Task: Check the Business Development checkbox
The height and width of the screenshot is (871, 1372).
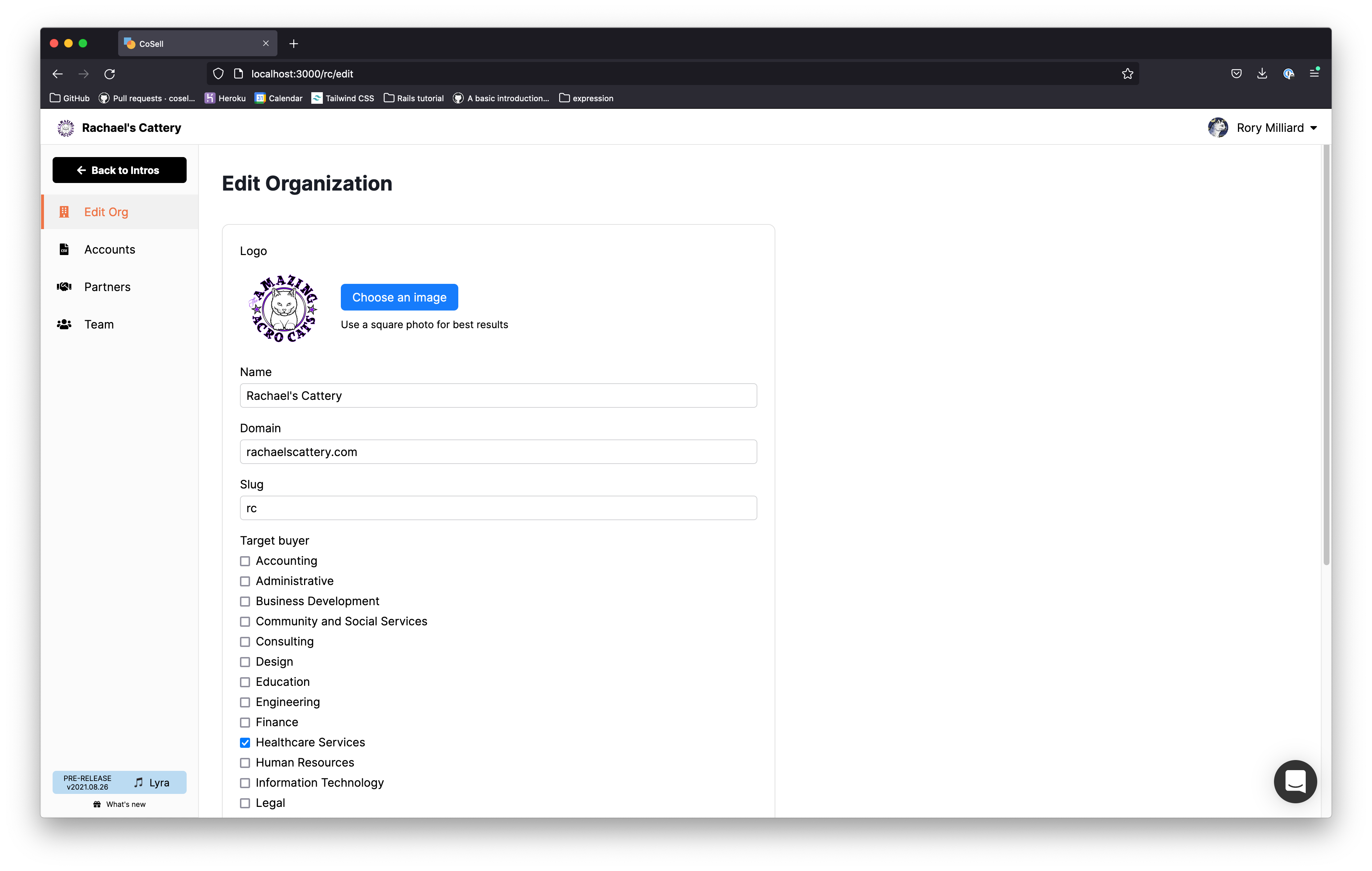Action: pyautogui.click(x=245, y=602)
